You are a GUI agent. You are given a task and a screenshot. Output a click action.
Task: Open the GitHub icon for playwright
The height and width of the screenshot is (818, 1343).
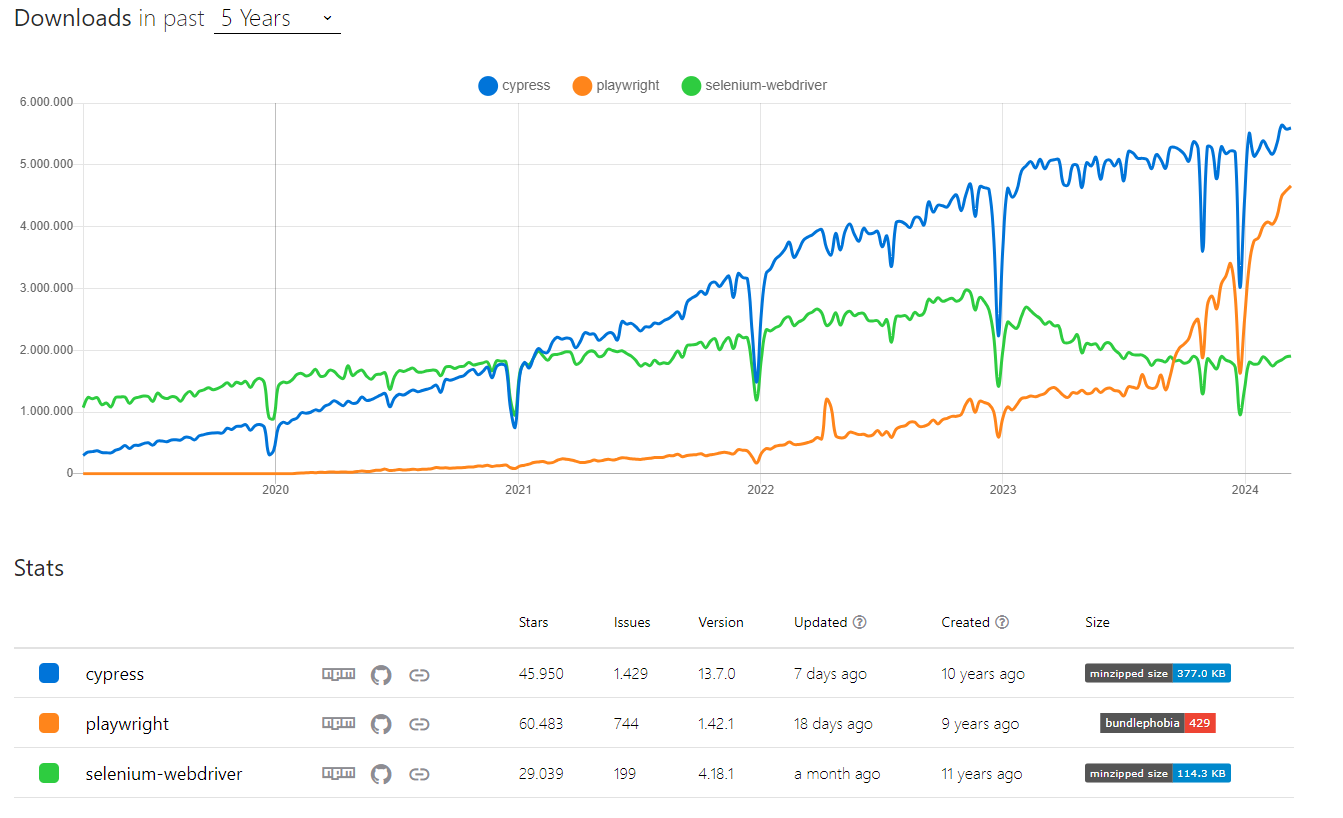(x=381, y=724)
